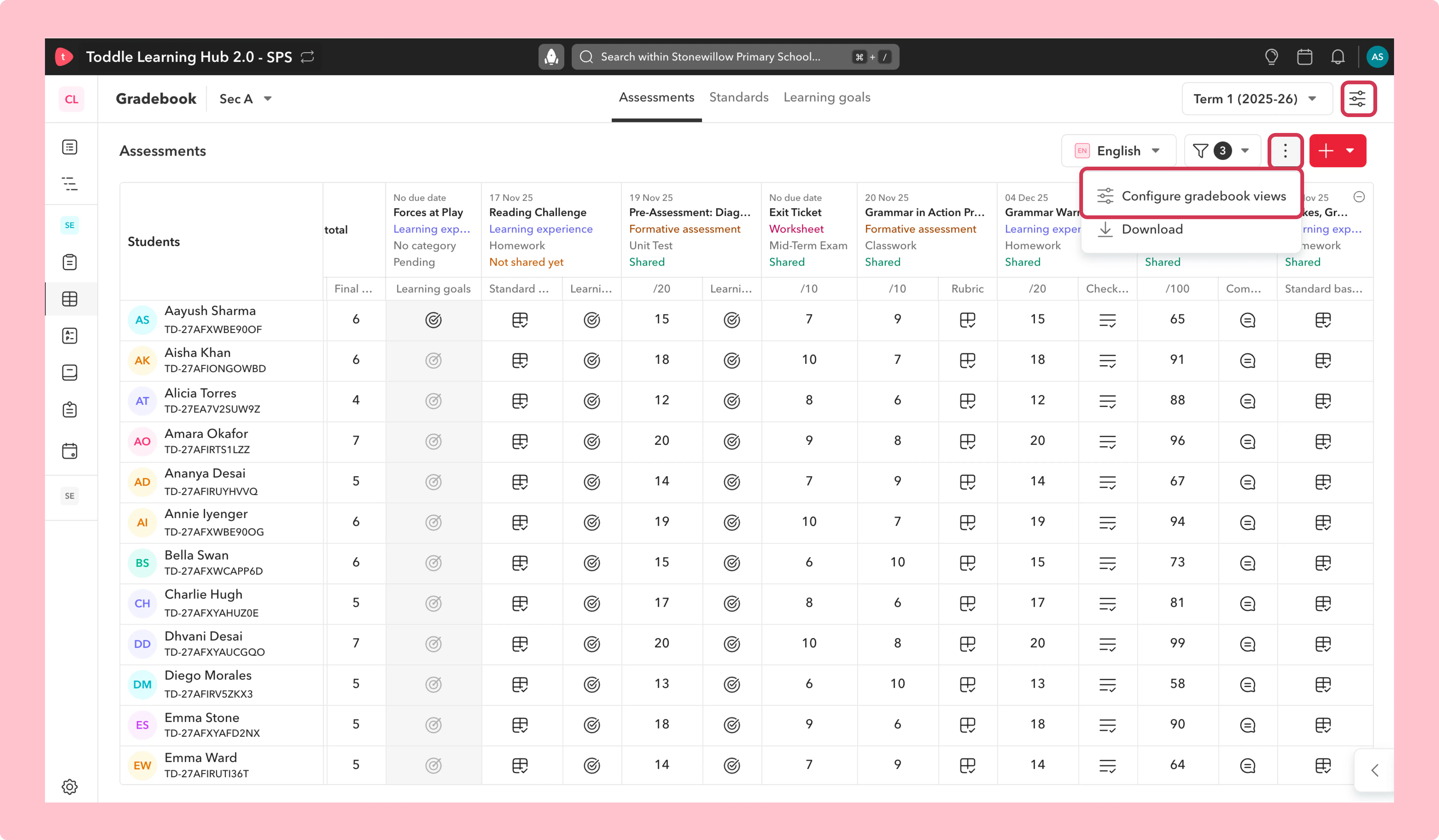Open the outline sidebar icon
This screenshot has height=840, width=1439.
pos(70,184)
